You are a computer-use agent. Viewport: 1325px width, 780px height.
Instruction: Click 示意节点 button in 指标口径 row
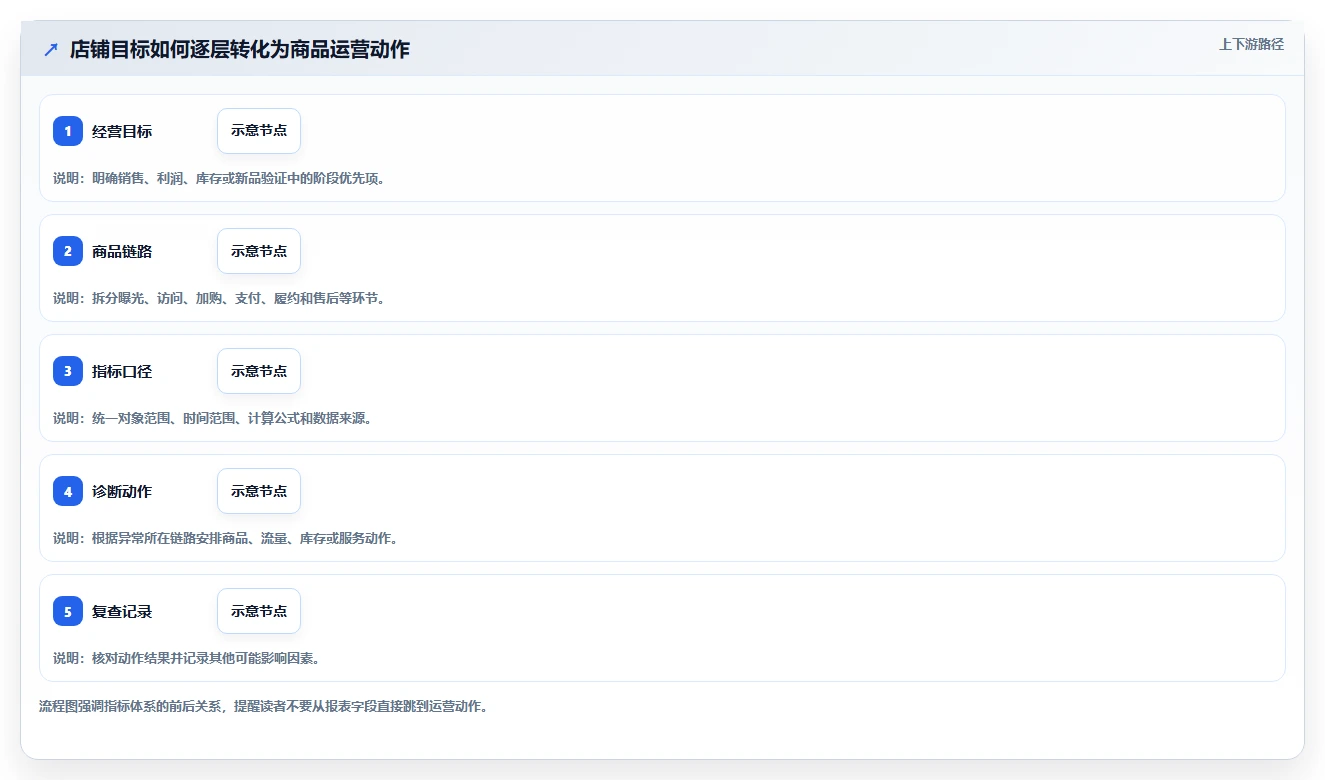click(259, 371)
